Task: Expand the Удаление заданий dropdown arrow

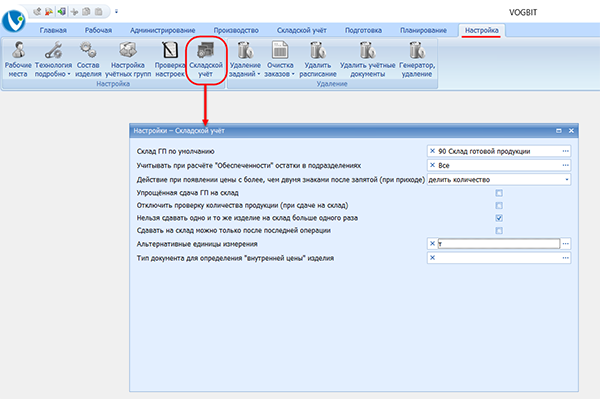Action: tap(259, 74)
